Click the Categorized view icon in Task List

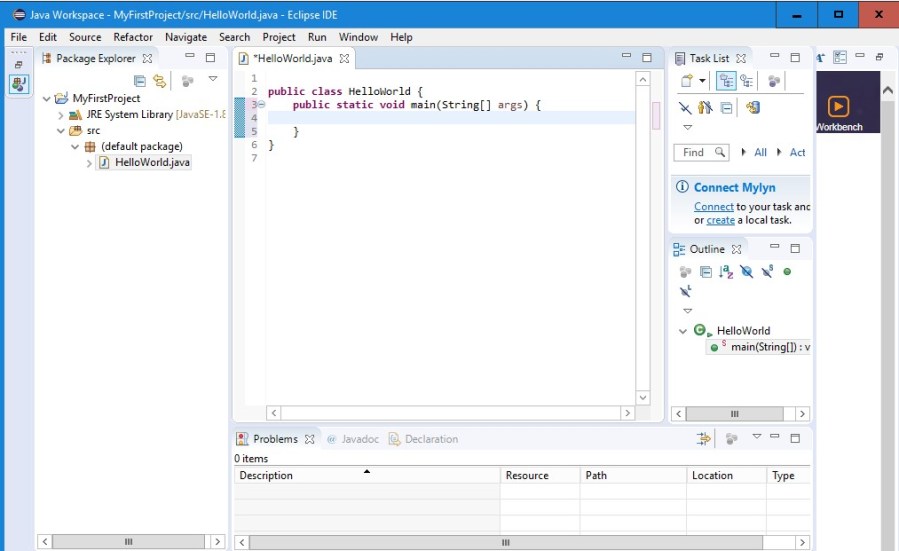tap(727, 81)
